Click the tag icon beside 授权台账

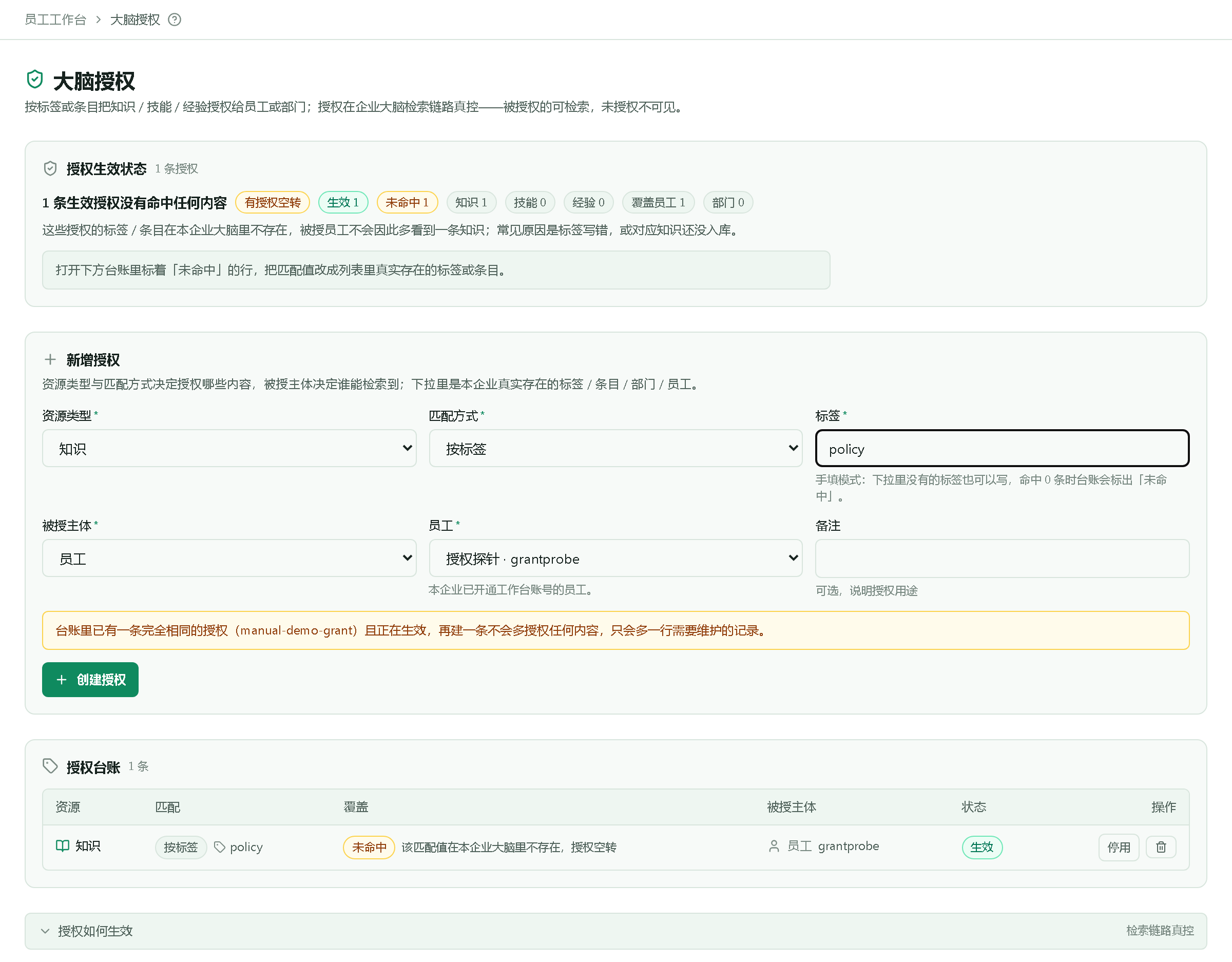50,766
